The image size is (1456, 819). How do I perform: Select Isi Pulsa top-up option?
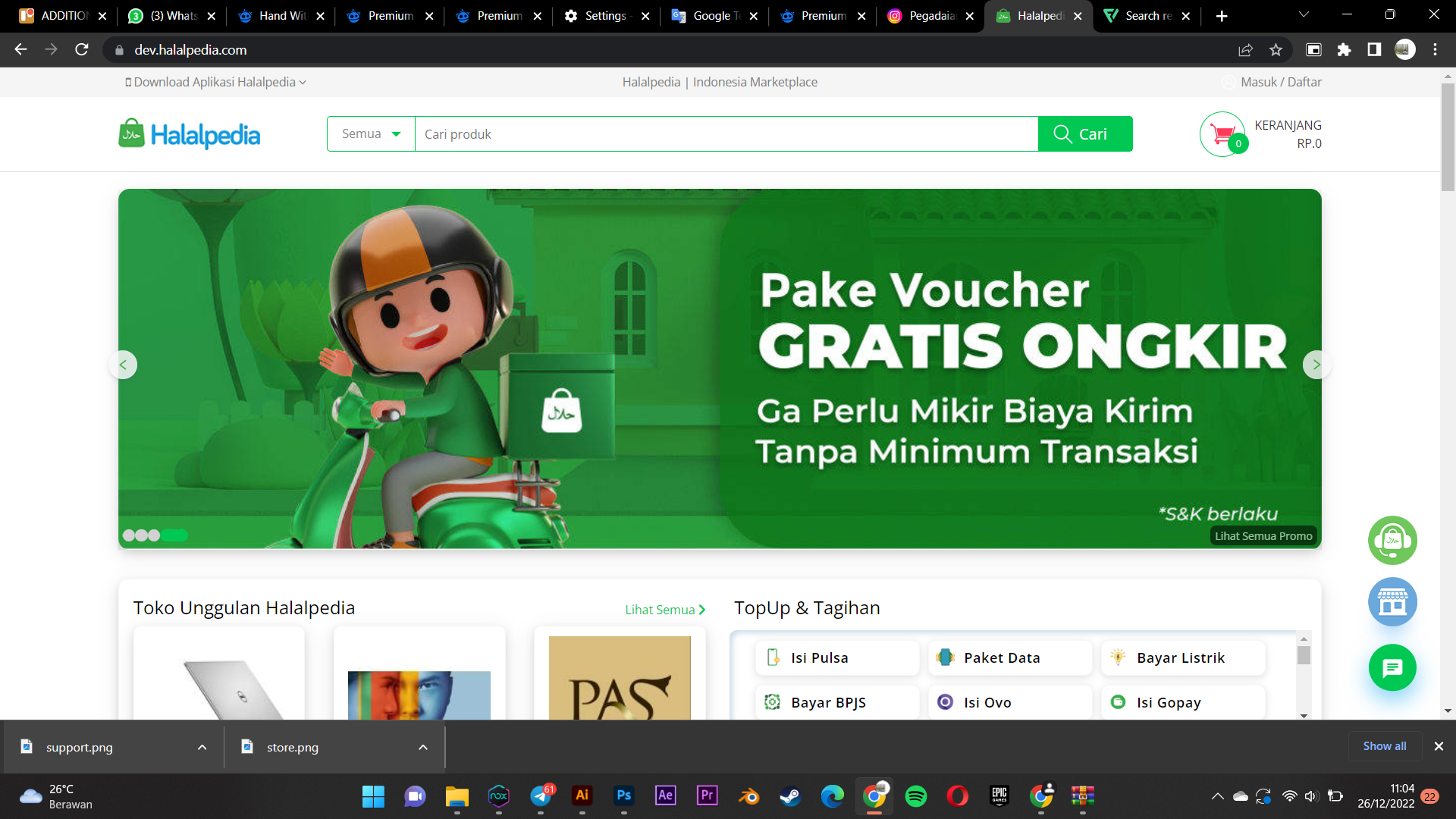pos(837,657)
